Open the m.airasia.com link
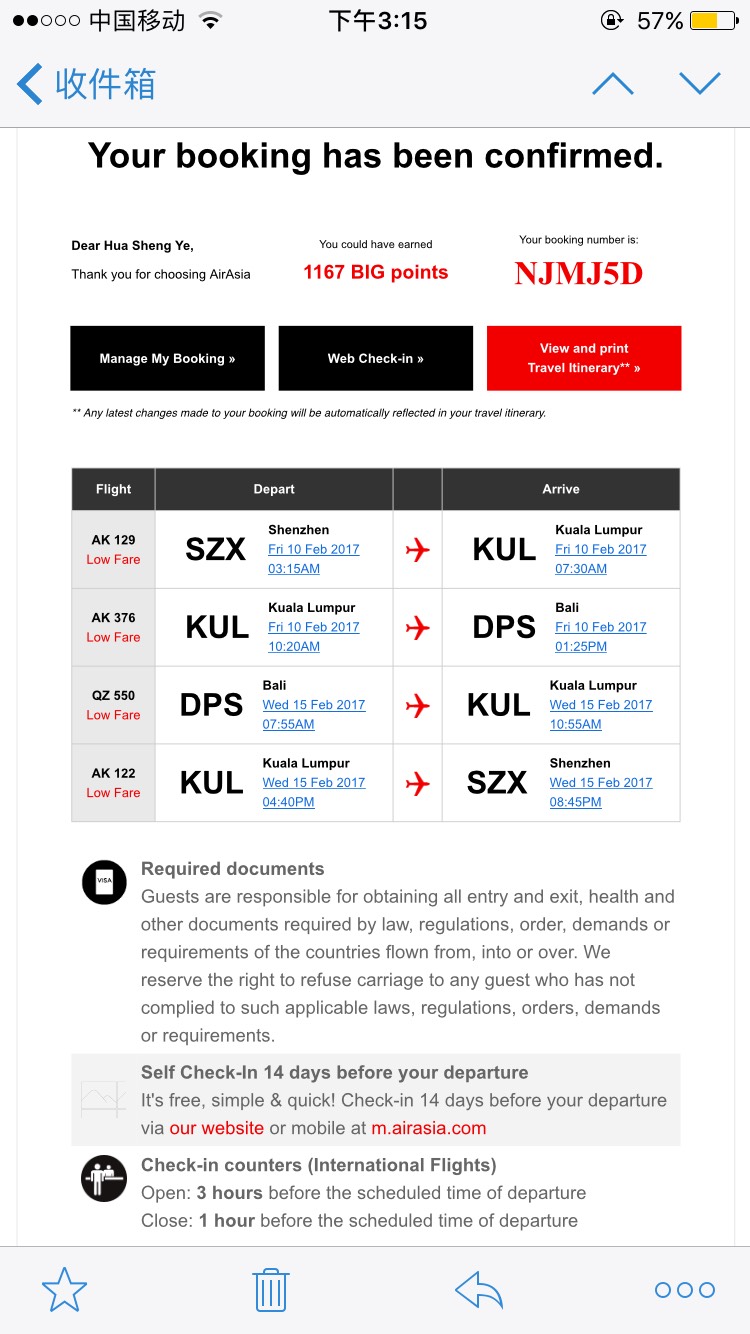Screen dimensions: 750x1334 tap(429, 1128)
